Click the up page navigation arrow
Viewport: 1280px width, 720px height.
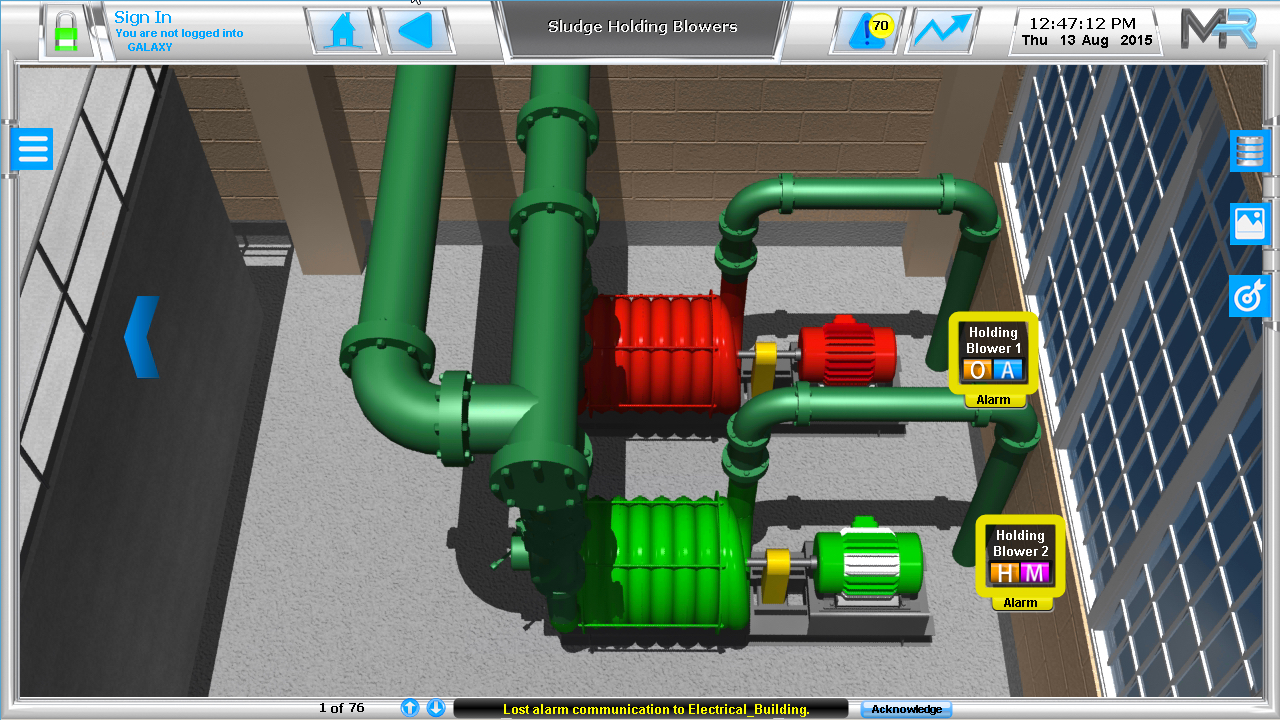pos(409,707)
